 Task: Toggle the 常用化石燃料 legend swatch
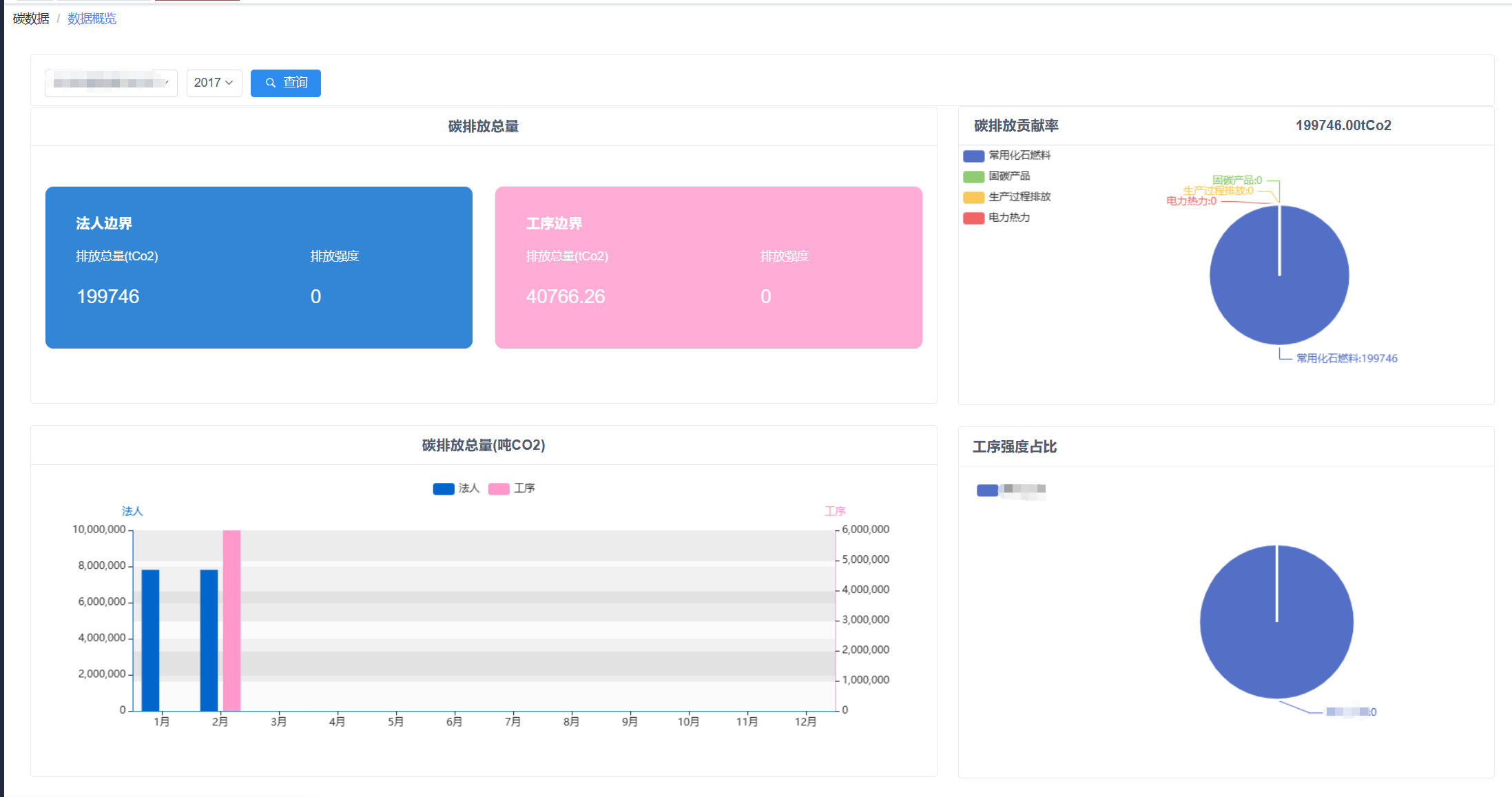[x=973, y=156]
